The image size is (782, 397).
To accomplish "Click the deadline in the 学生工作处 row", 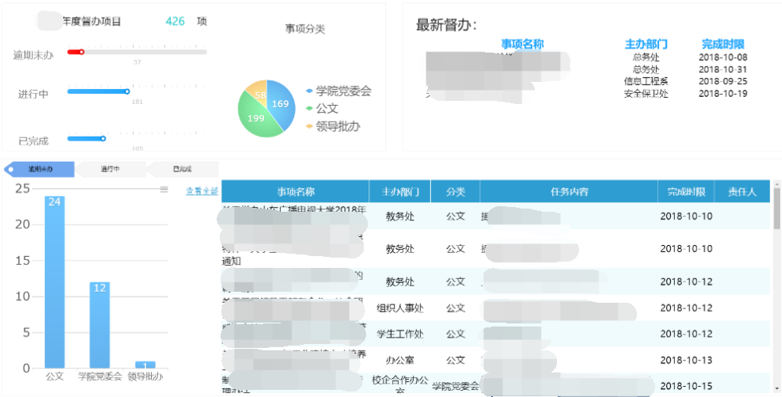I will click(x=686, y=334).
